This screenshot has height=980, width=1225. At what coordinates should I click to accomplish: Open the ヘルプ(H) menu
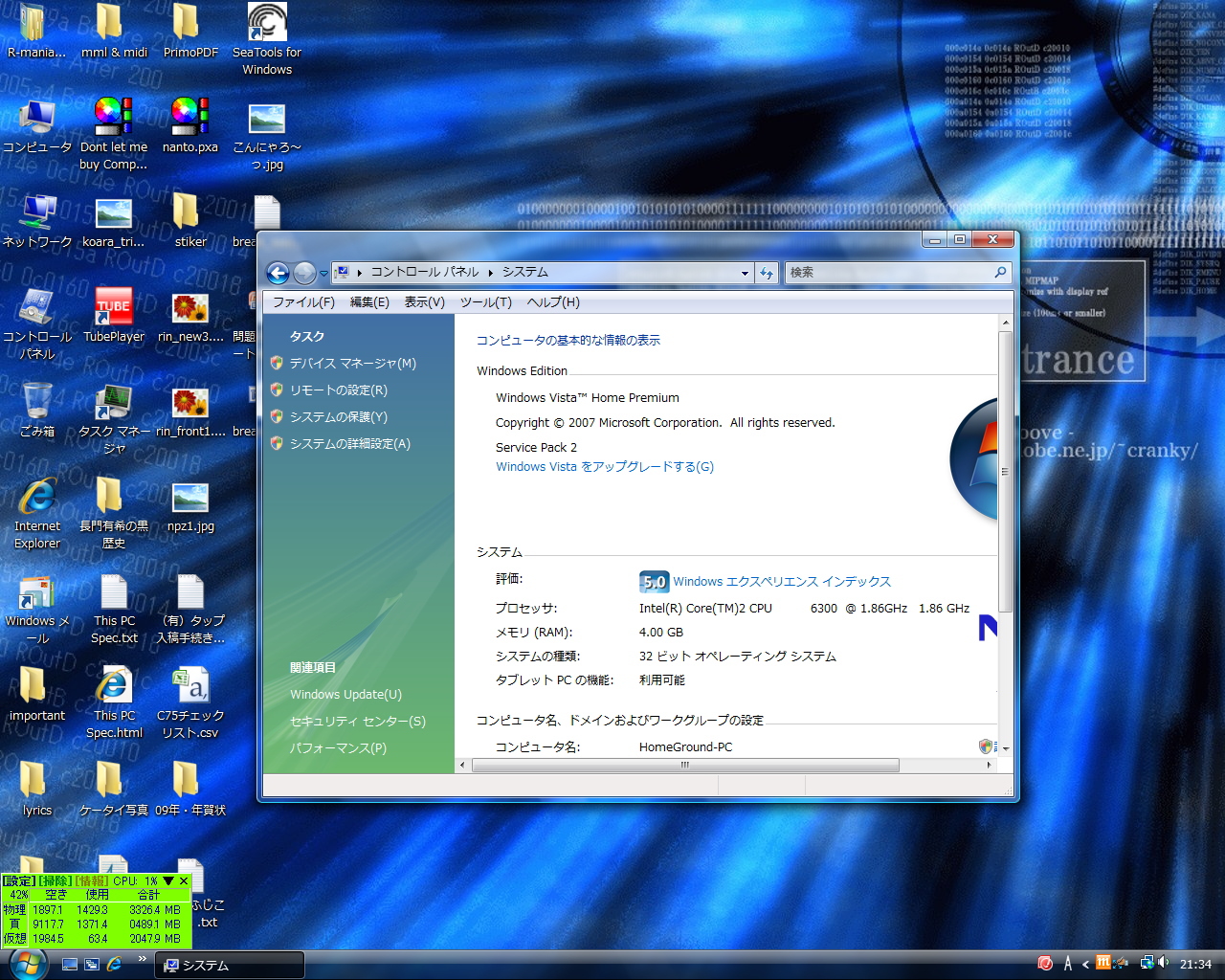553,302
